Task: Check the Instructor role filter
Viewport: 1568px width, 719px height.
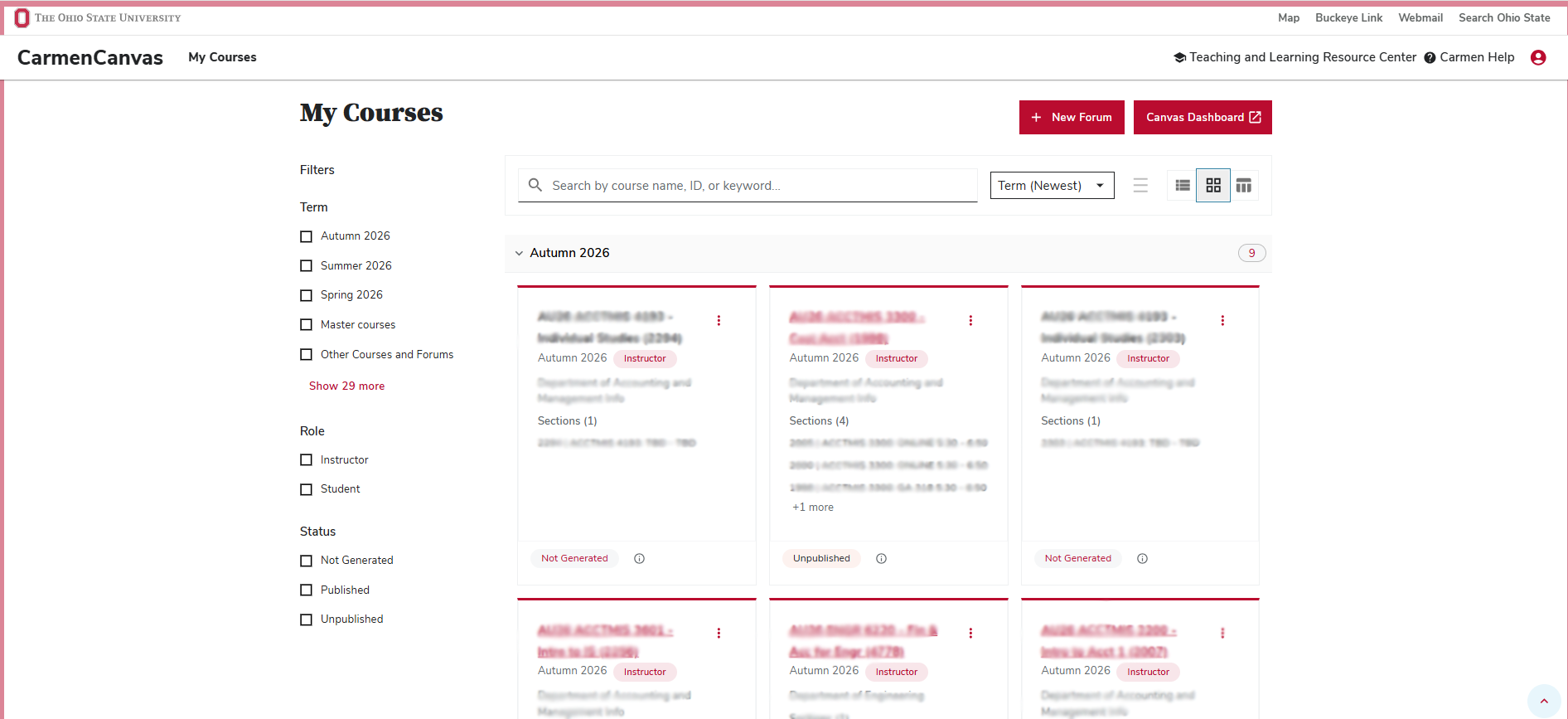Action: (x=306, y=459)
